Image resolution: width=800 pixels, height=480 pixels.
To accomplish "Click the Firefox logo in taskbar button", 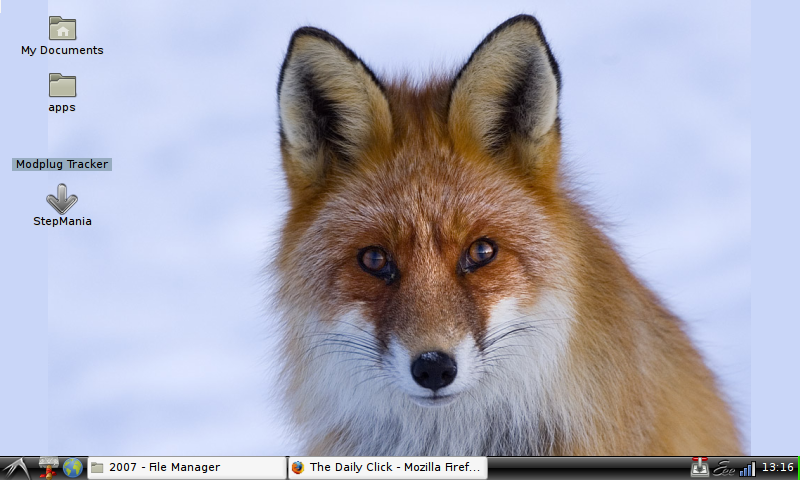I will [x=297, y=467].
